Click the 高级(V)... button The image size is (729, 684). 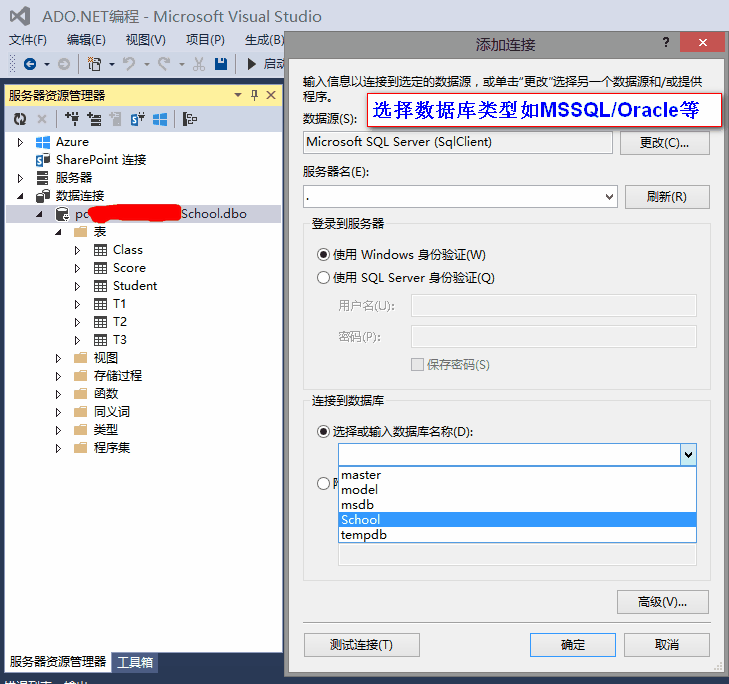[x=663, y=602]
